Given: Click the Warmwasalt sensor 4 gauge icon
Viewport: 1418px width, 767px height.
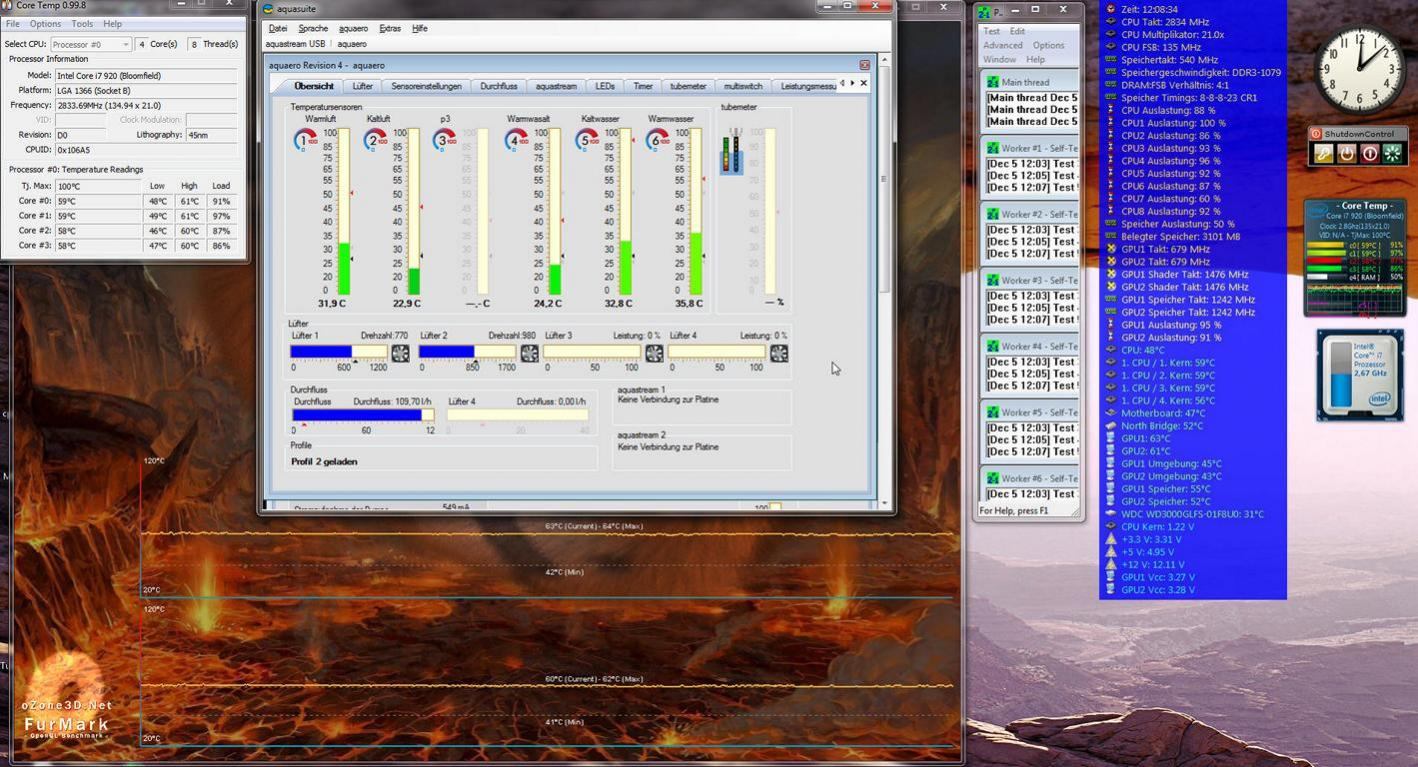Looking at the screenshot, I should click(x=516, y=141).
